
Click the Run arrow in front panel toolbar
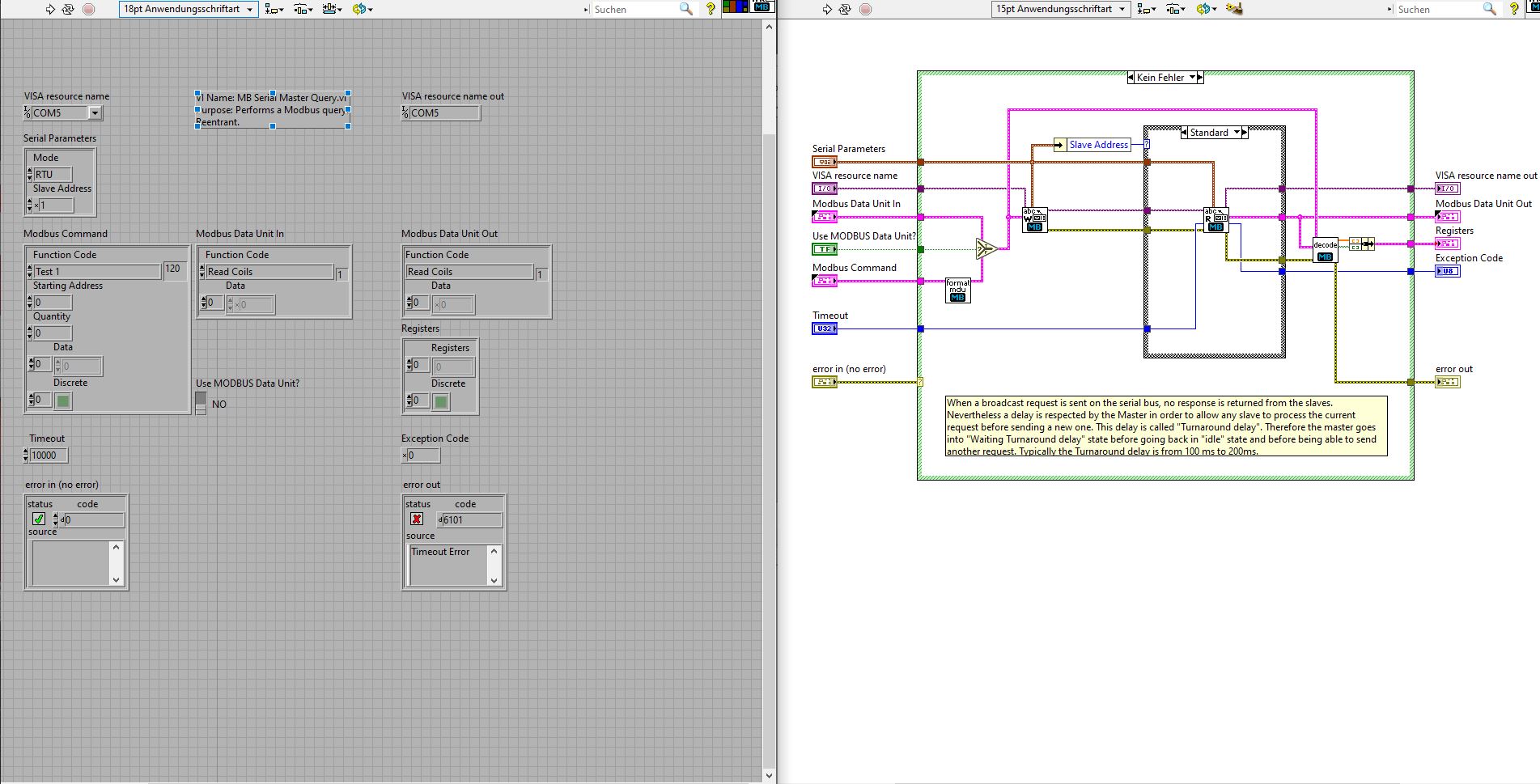50,9
